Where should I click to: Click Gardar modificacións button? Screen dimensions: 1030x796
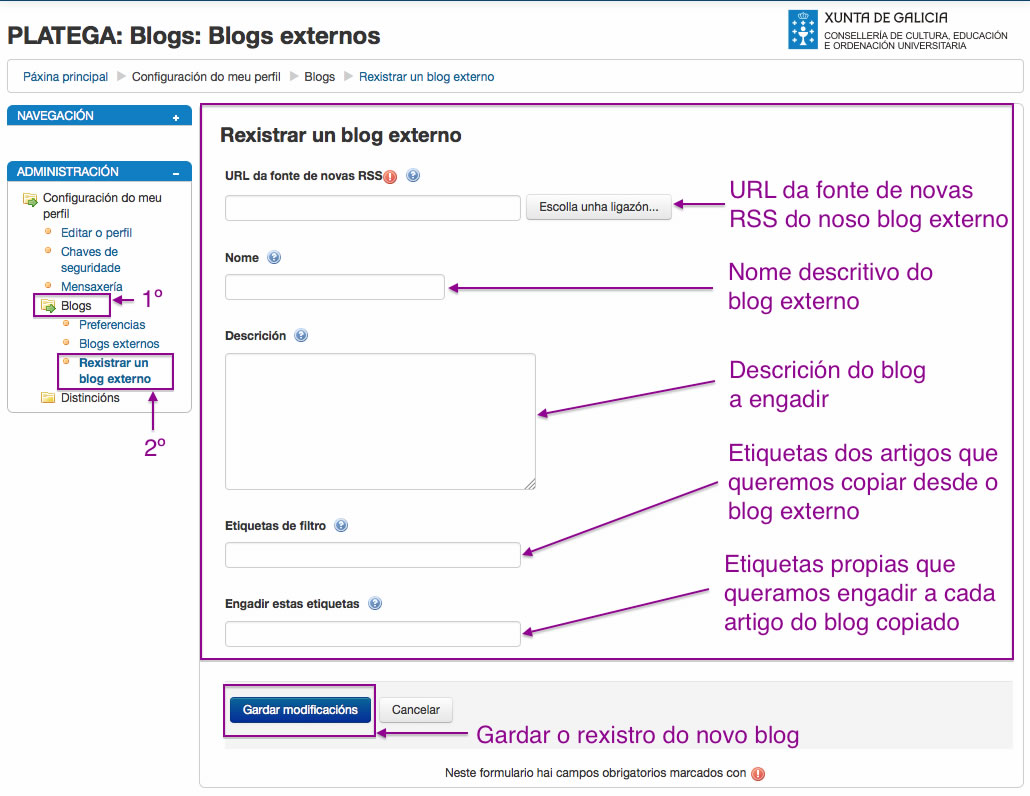coord(298,709)
